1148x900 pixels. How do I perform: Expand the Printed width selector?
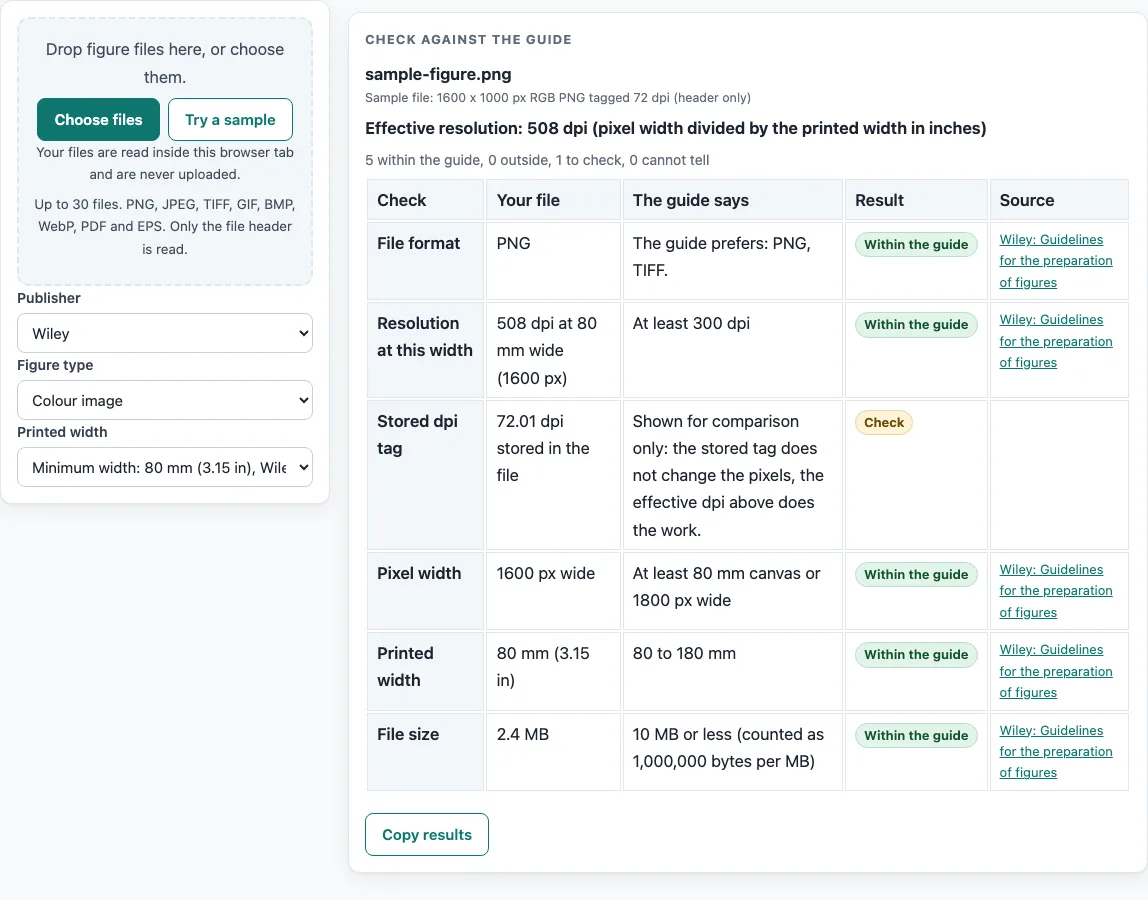[x=165, y=467]
